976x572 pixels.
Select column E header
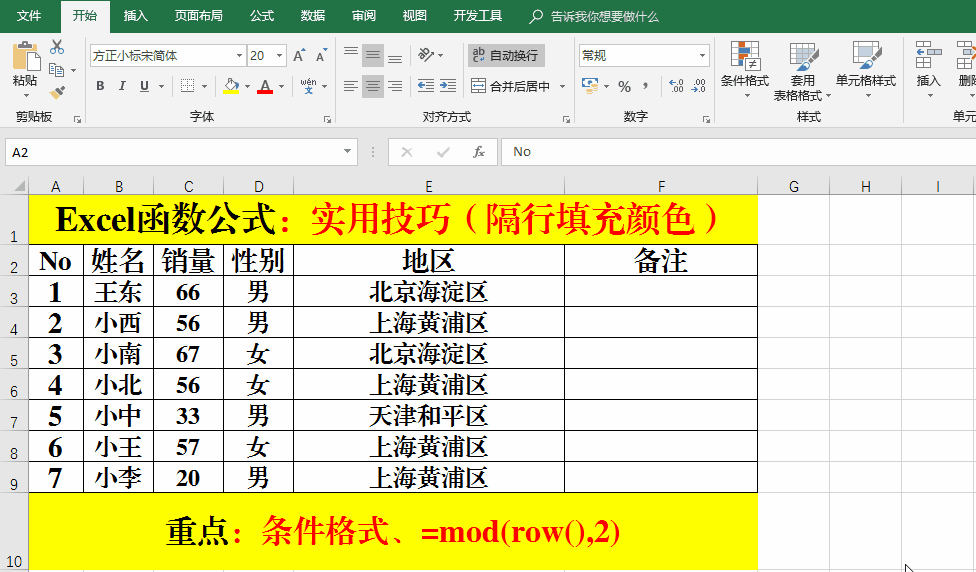[429, 186]
